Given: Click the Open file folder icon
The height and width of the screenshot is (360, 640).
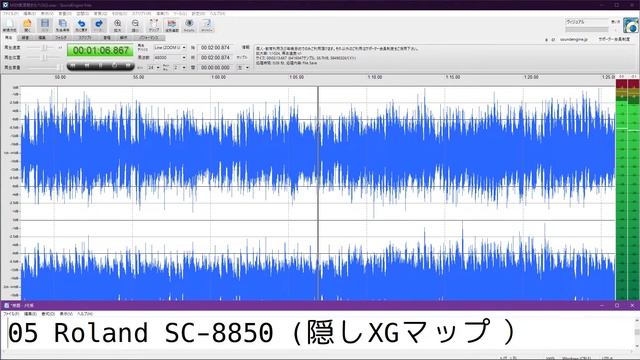Looking at the screenshot, I should 27,25.
